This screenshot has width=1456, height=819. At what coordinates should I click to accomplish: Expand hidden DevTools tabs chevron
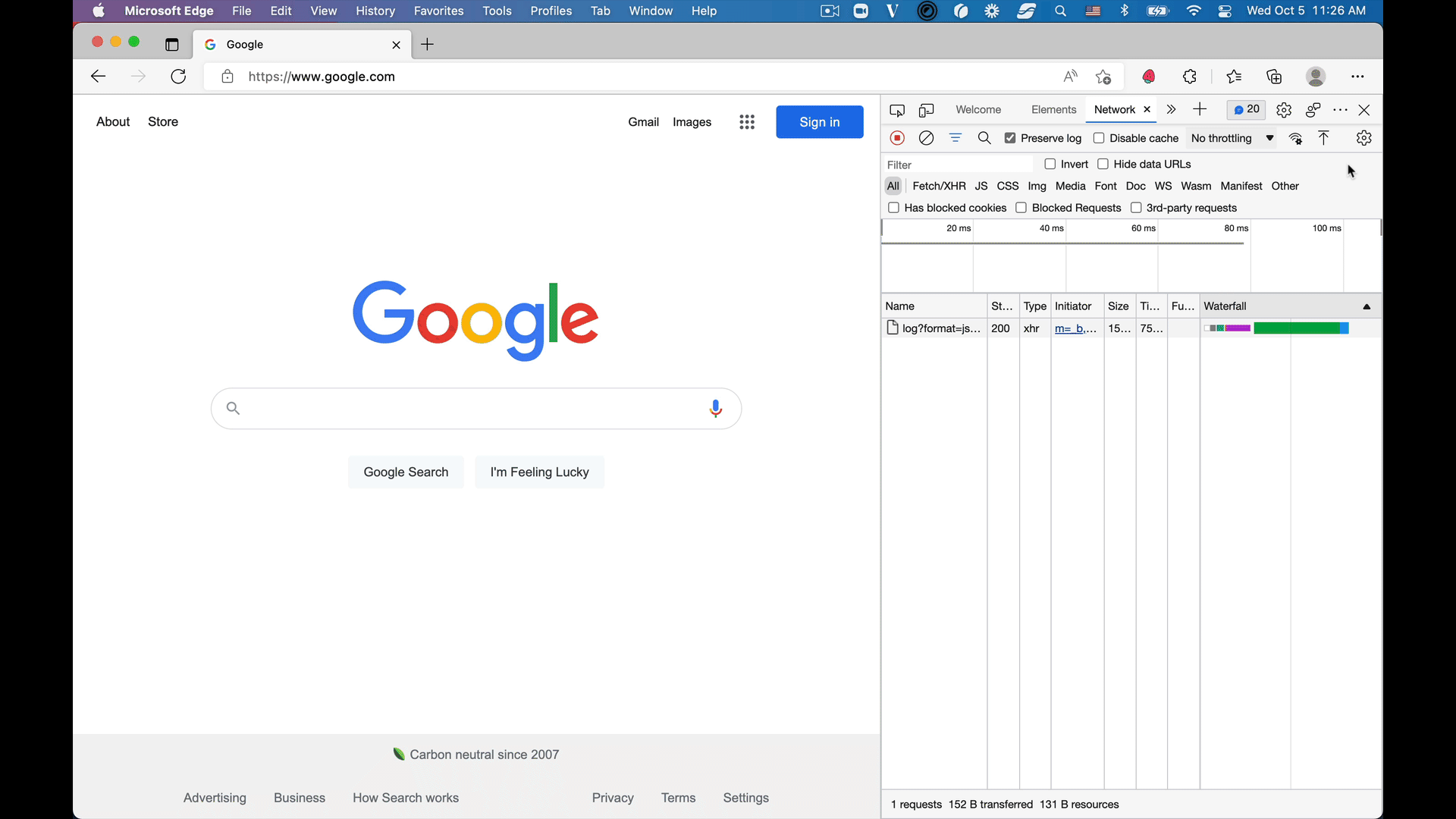point(1171,110)
